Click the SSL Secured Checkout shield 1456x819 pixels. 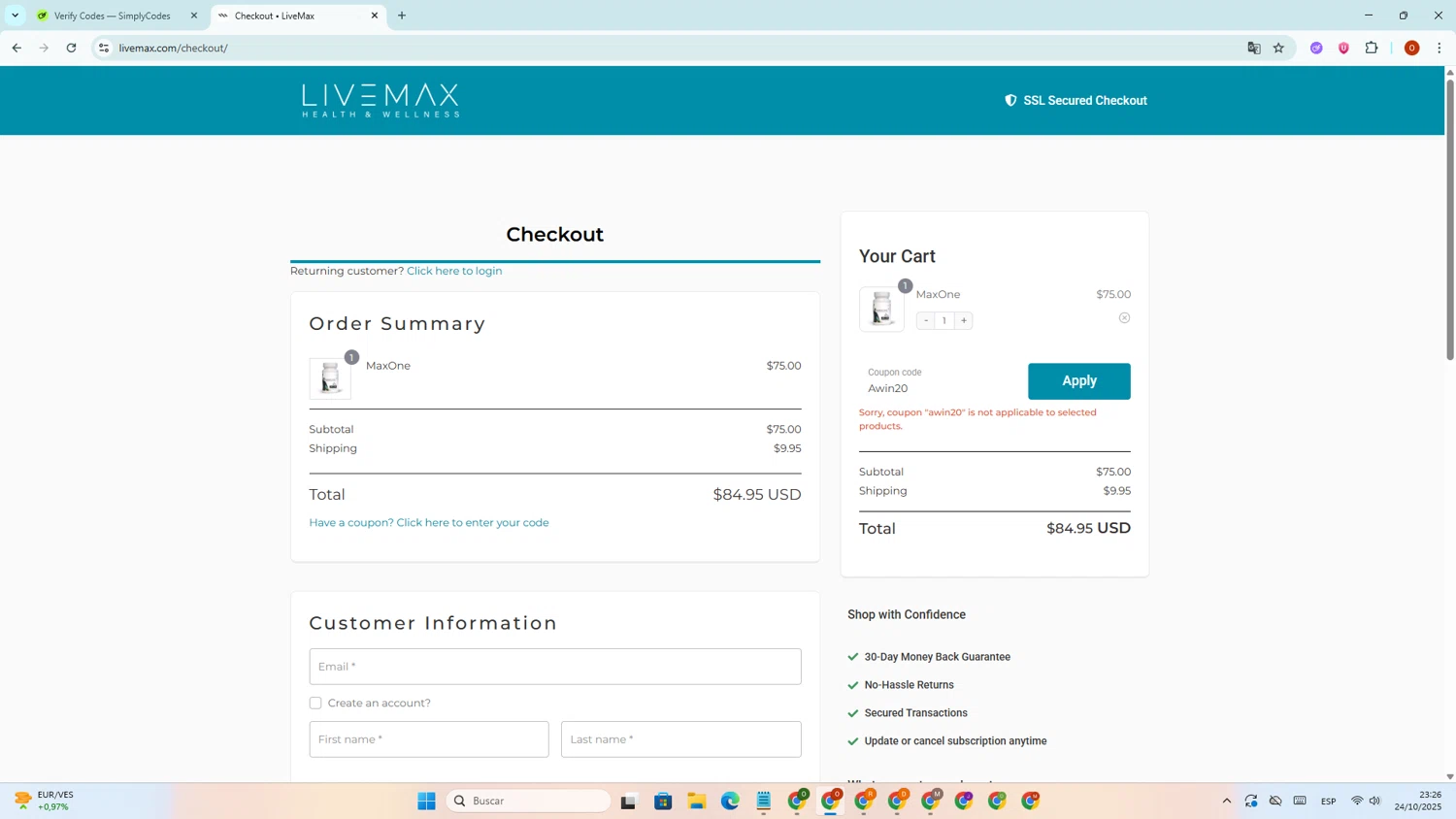tap(1010, 100)
